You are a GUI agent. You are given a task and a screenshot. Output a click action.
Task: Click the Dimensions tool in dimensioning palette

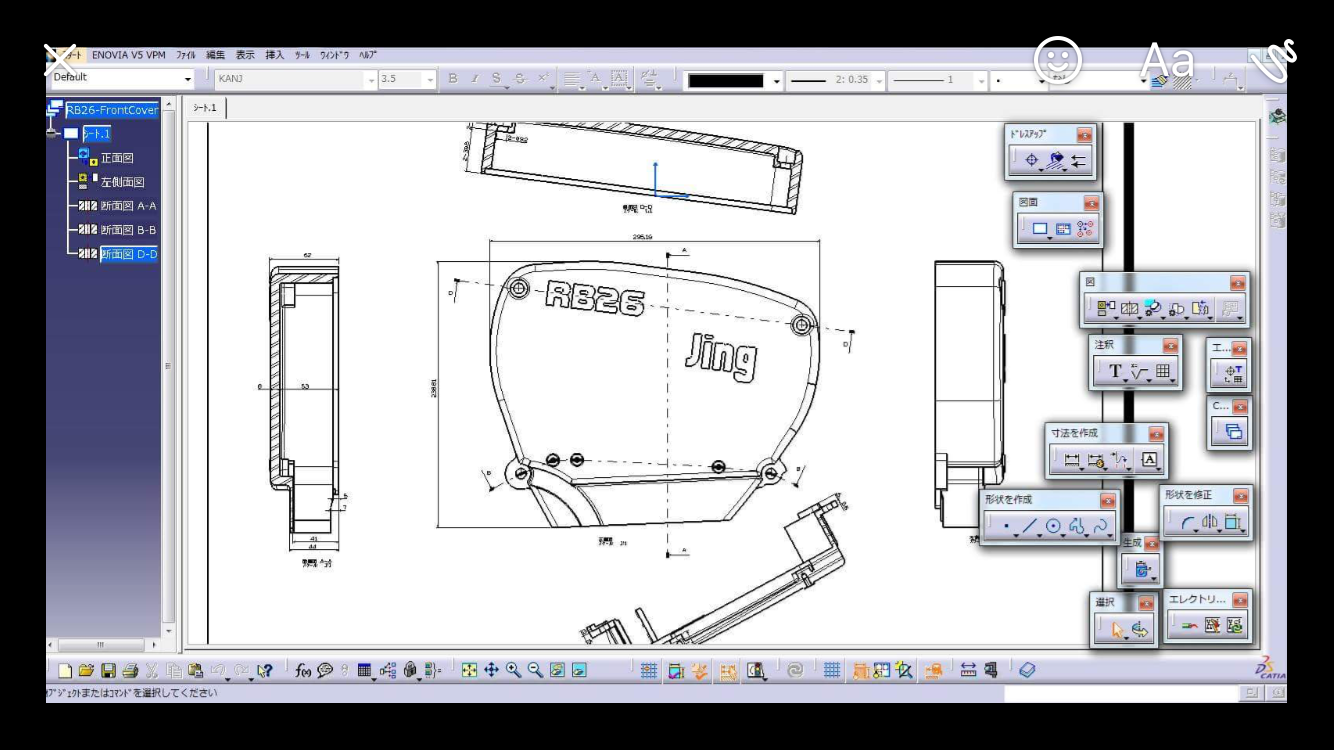(x=1073, y=460)
